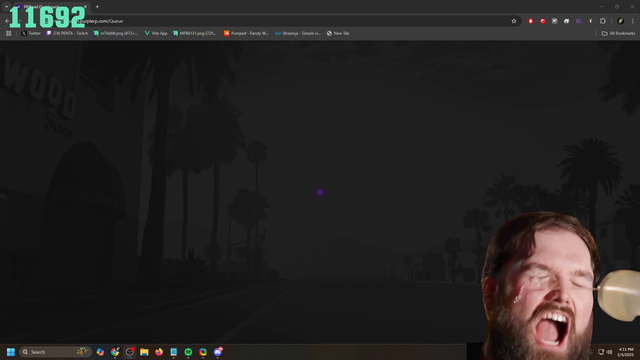Open the network icon in system tray
The image size is (640, 360).
601,352
